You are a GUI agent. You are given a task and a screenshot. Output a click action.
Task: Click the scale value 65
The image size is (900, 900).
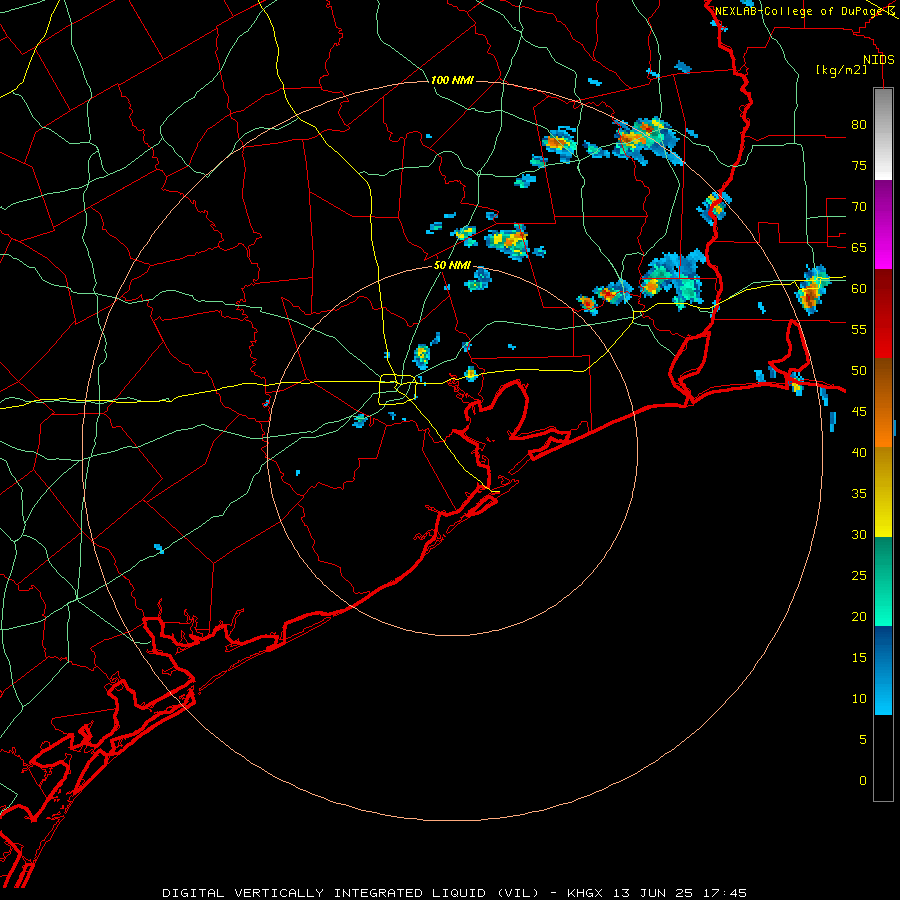point(859,247)
